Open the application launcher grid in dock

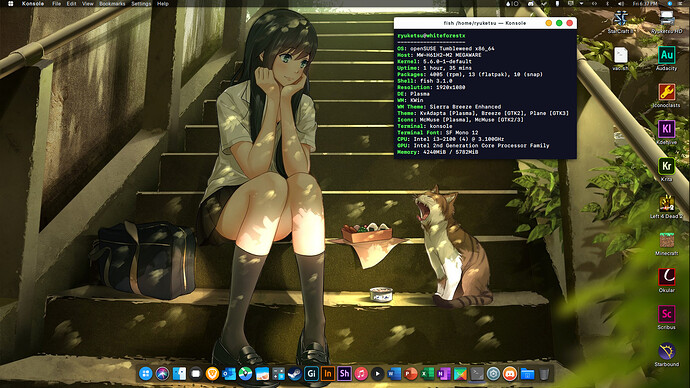point(146,374)
